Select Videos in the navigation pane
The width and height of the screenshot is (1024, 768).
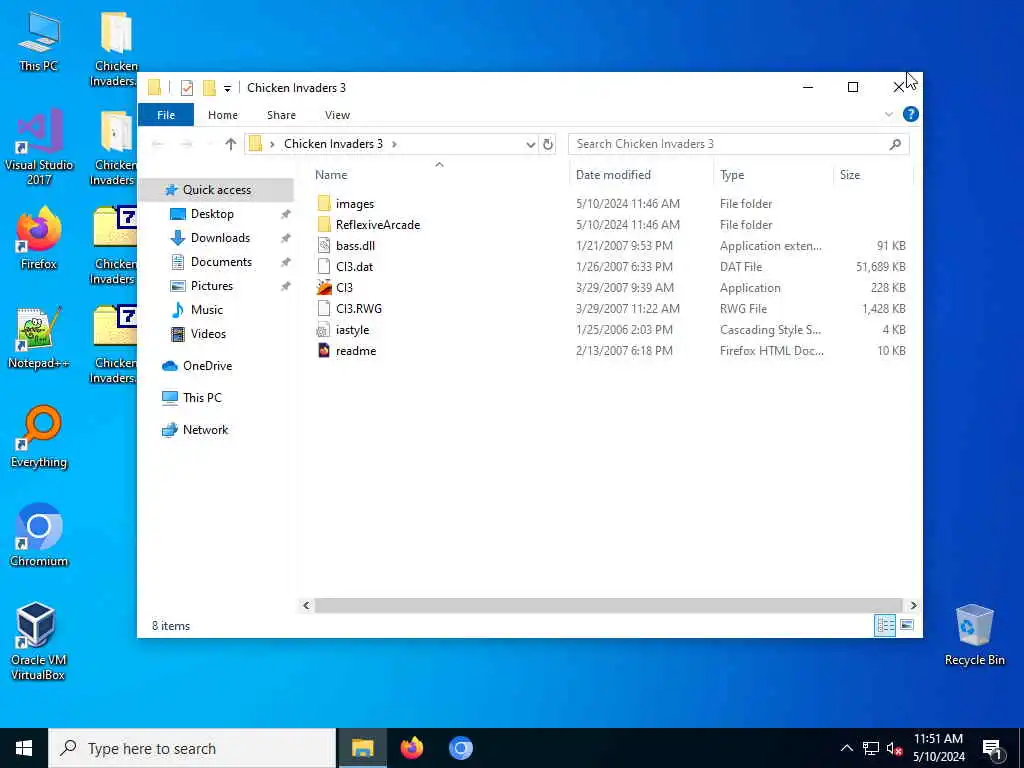pyautogui.click(x=208, y=334)
